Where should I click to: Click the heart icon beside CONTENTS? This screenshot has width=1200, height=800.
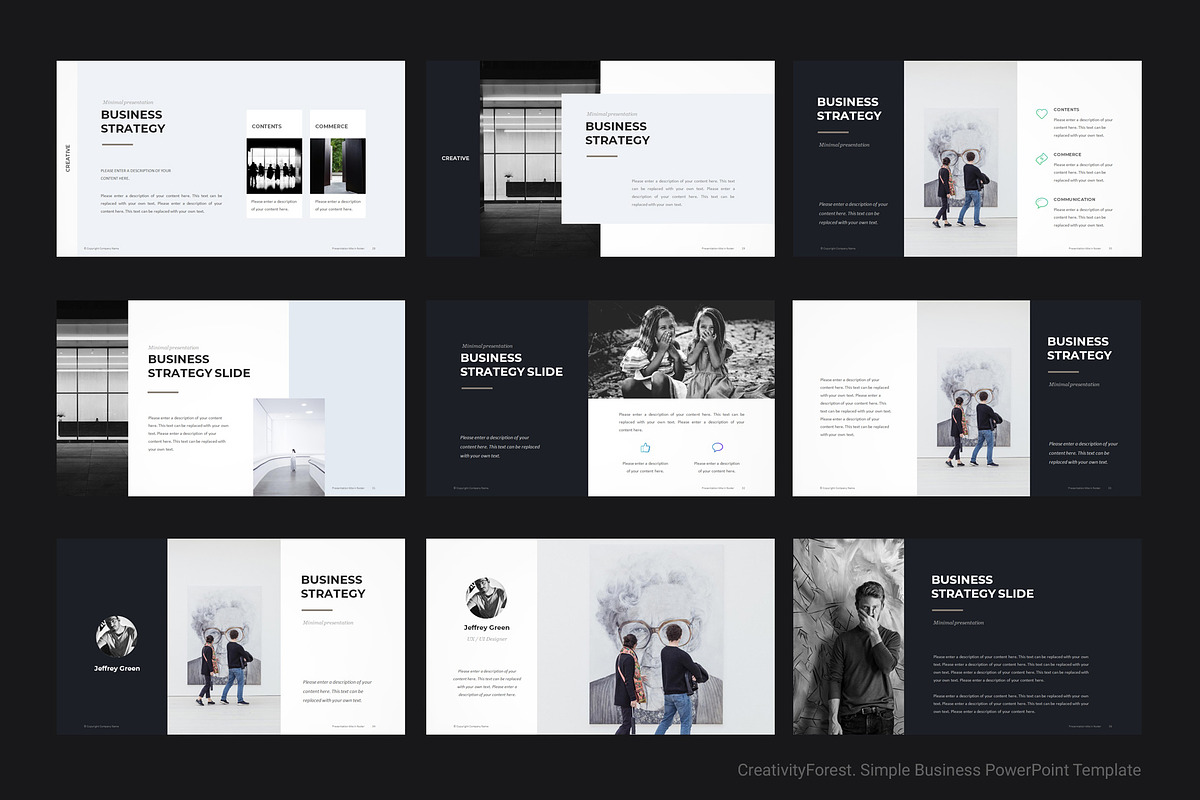pos(1041,114)
